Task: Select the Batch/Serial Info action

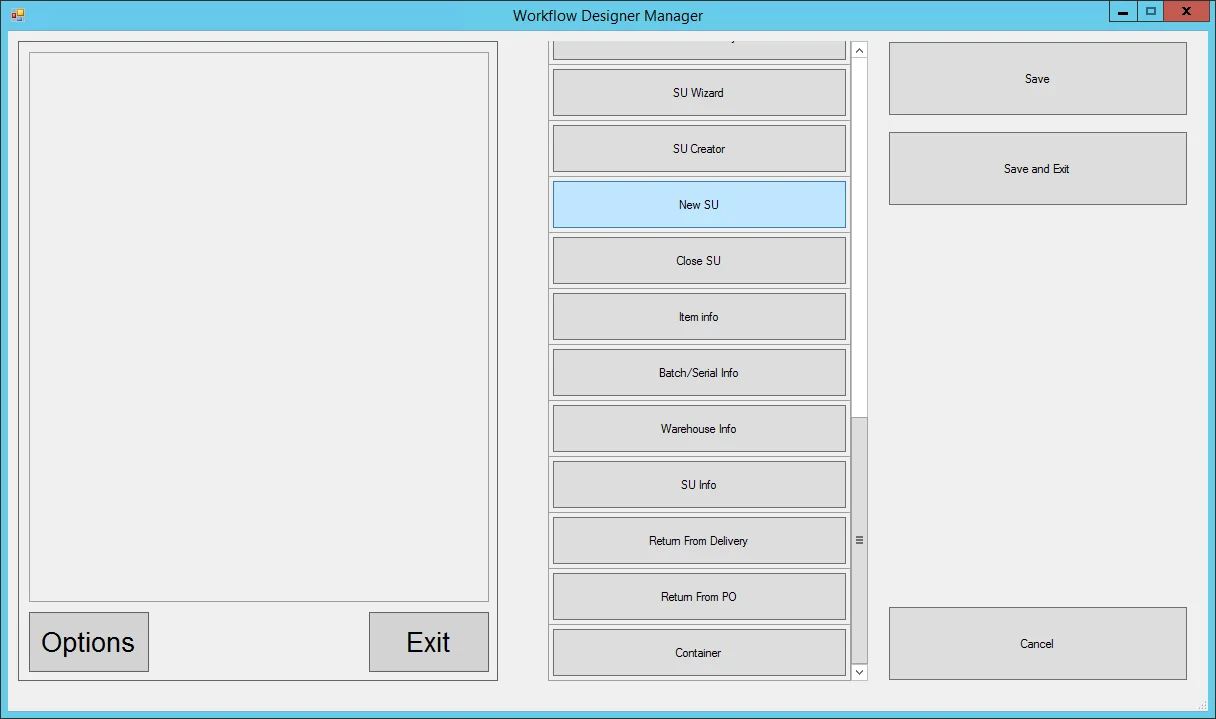Action: tap(698, 372)
